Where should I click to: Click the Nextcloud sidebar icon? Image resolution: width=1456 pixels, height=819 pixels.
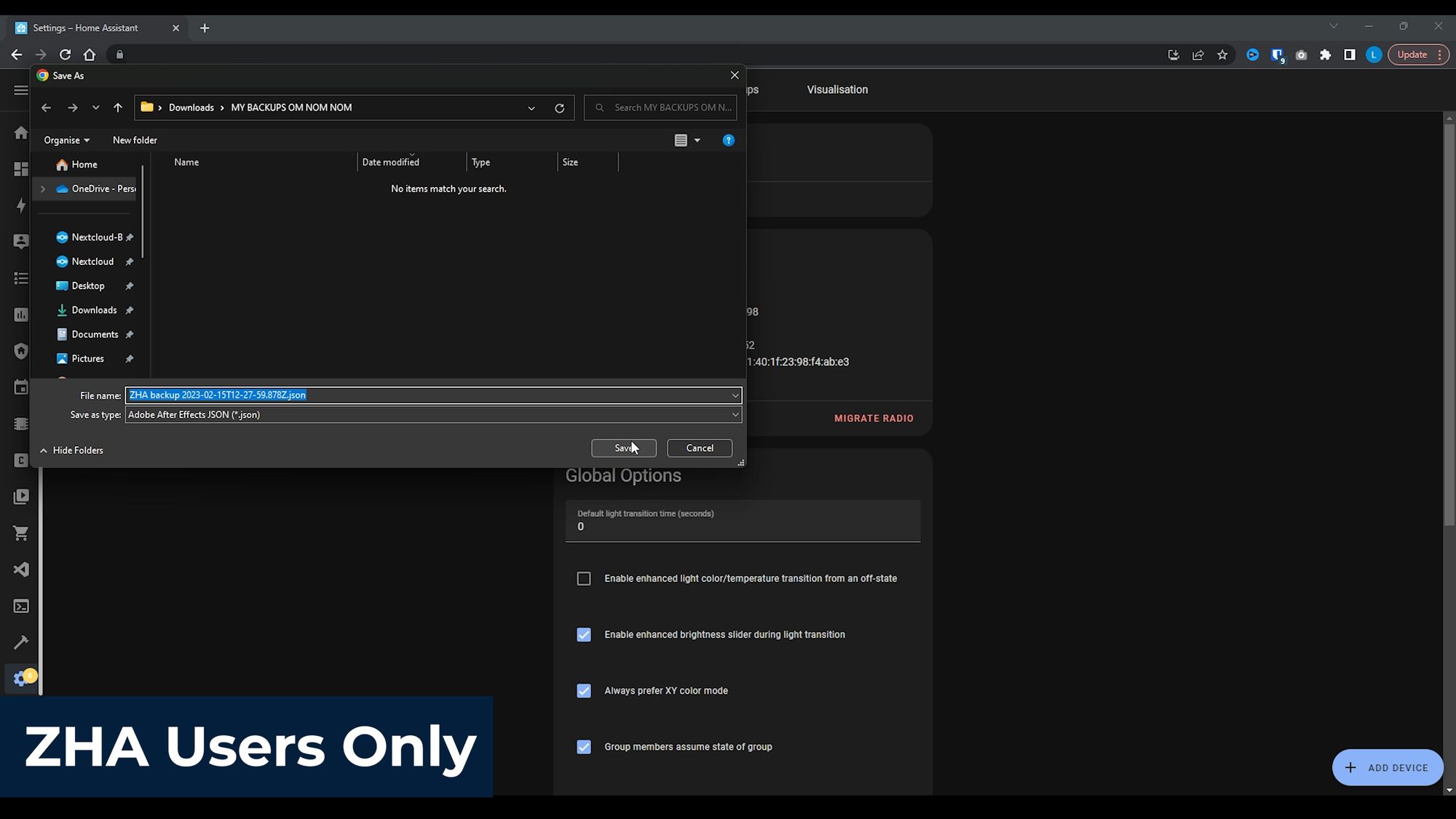(62, 261)
